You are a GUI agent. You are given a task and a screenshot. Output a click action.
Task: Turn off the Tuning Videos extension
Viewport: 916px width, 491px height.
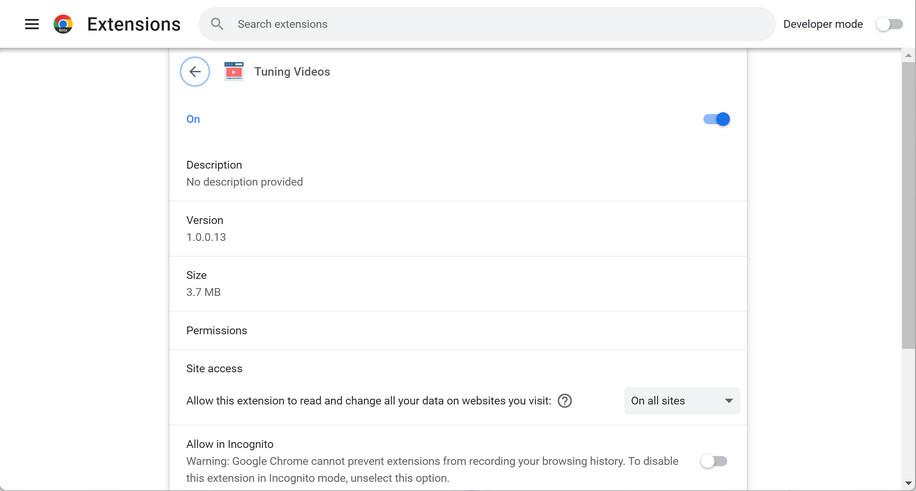[x=716, y=119]
